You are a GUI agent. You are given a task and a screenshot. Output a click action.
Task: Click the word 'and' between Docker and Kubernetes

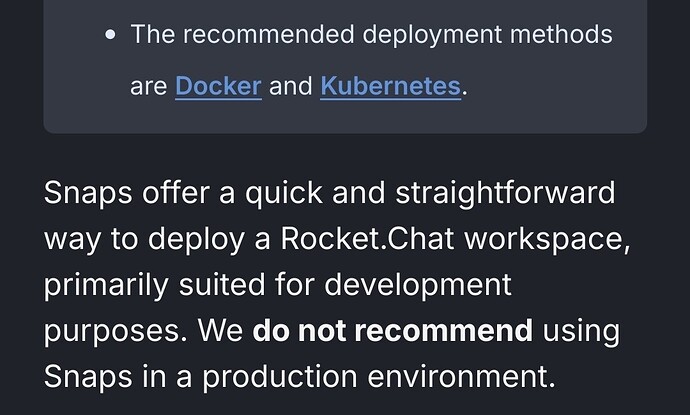click(291, 86)
